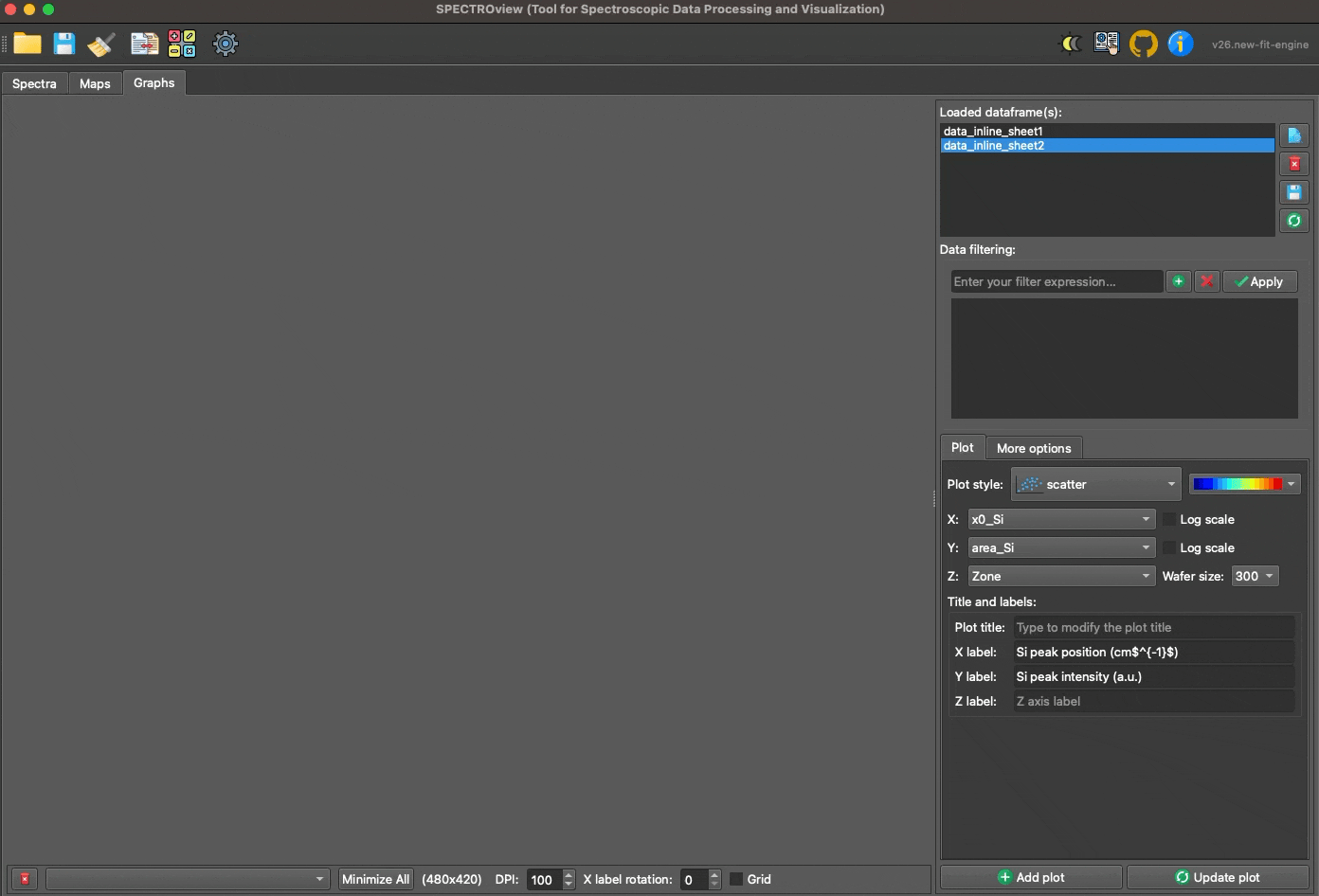Save workspace with the floppy disk toolbar icon

tap(64, 44)
